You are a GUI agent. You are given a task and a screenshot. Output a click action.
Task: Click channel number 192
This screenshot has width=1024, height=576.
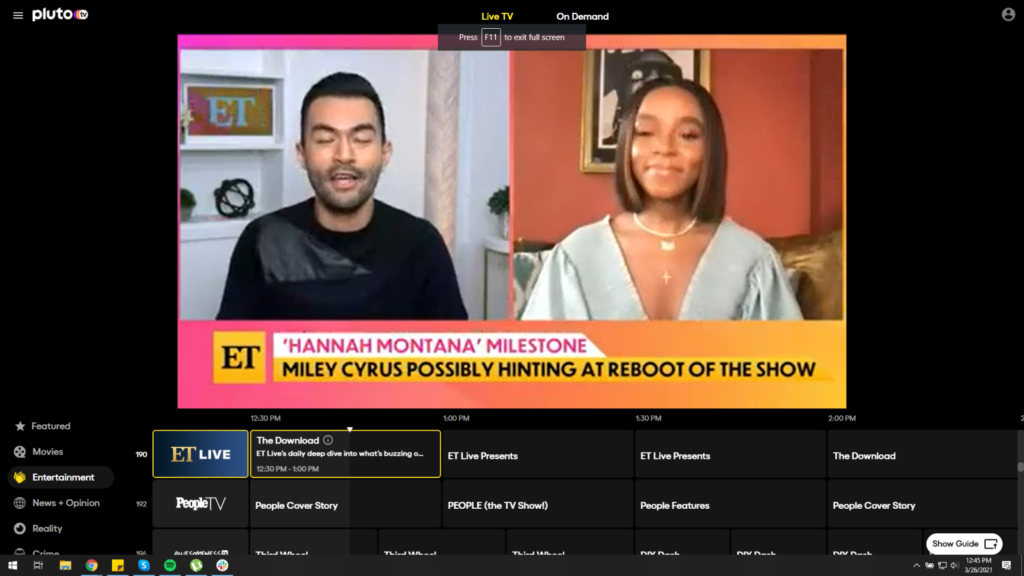(x=141, y=504)
